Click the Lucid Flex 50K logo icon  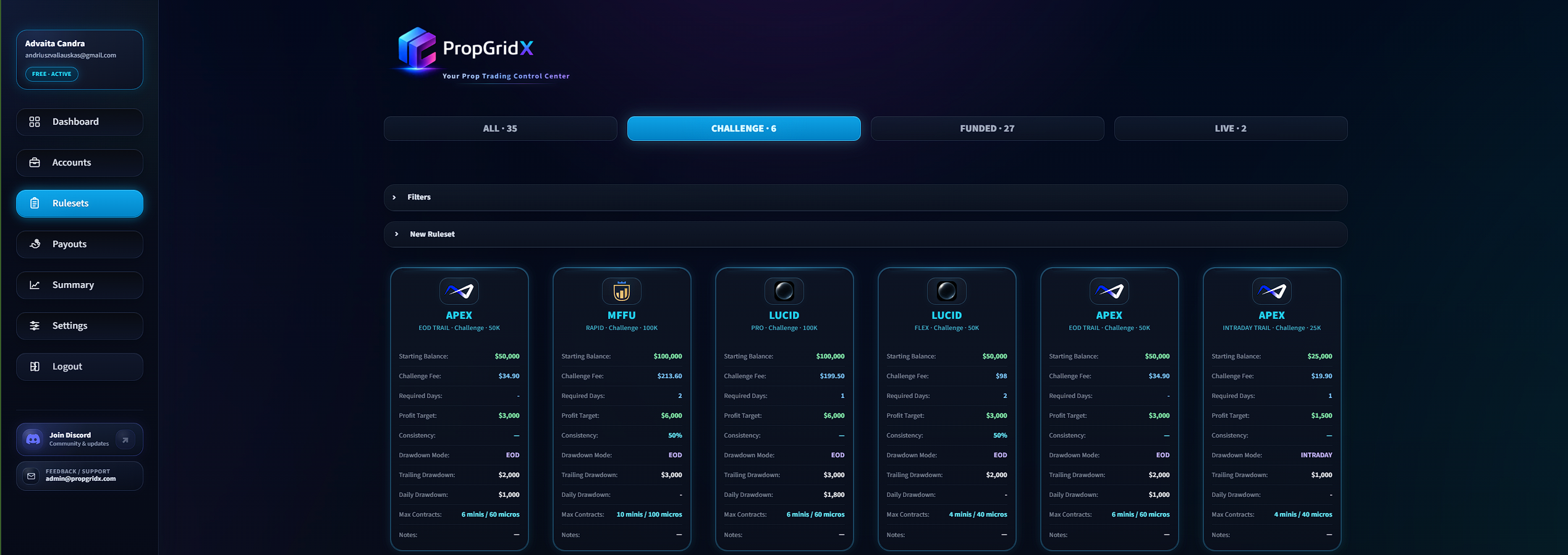pos(947,291)
